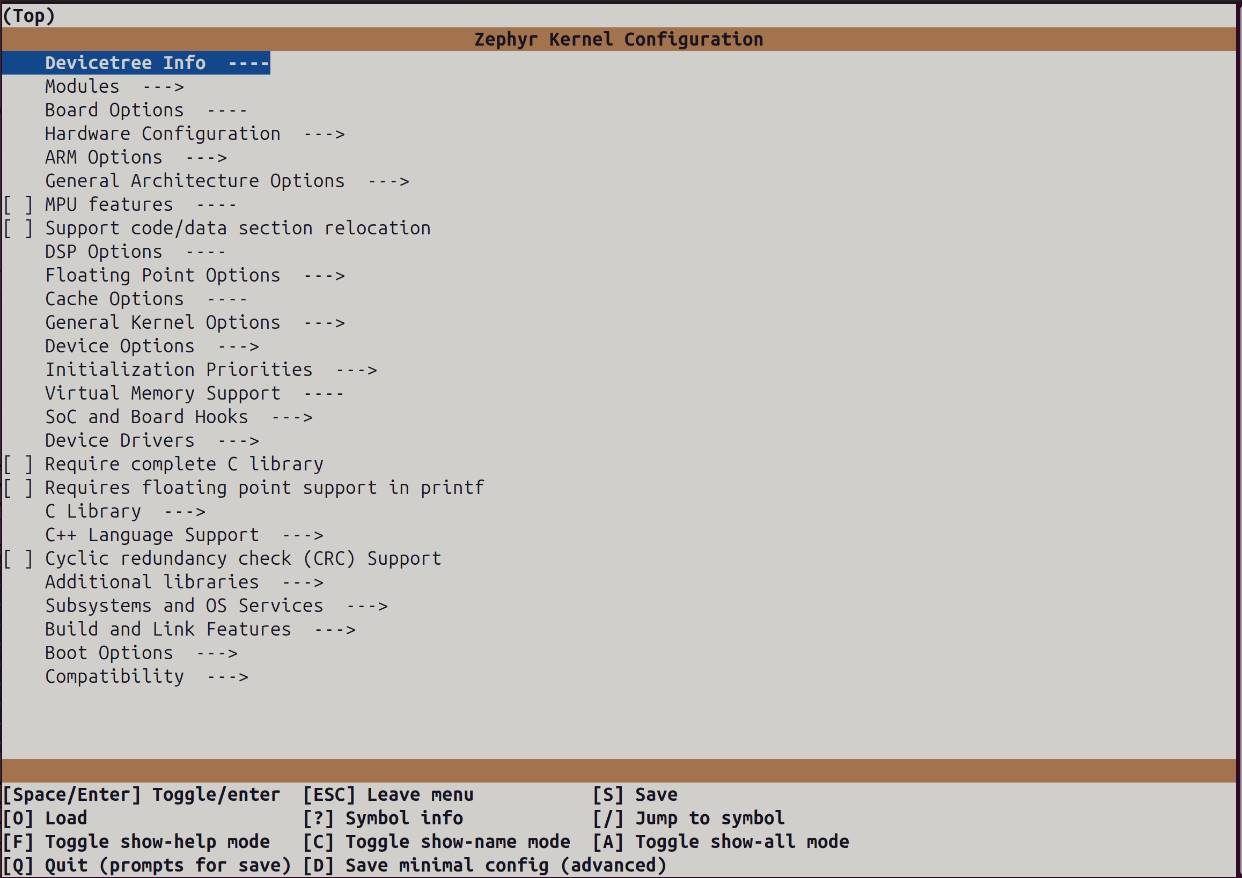
Task: Toggle Cyclic redundancy check (CRC) Support checkbox
Action: point(18,559)
